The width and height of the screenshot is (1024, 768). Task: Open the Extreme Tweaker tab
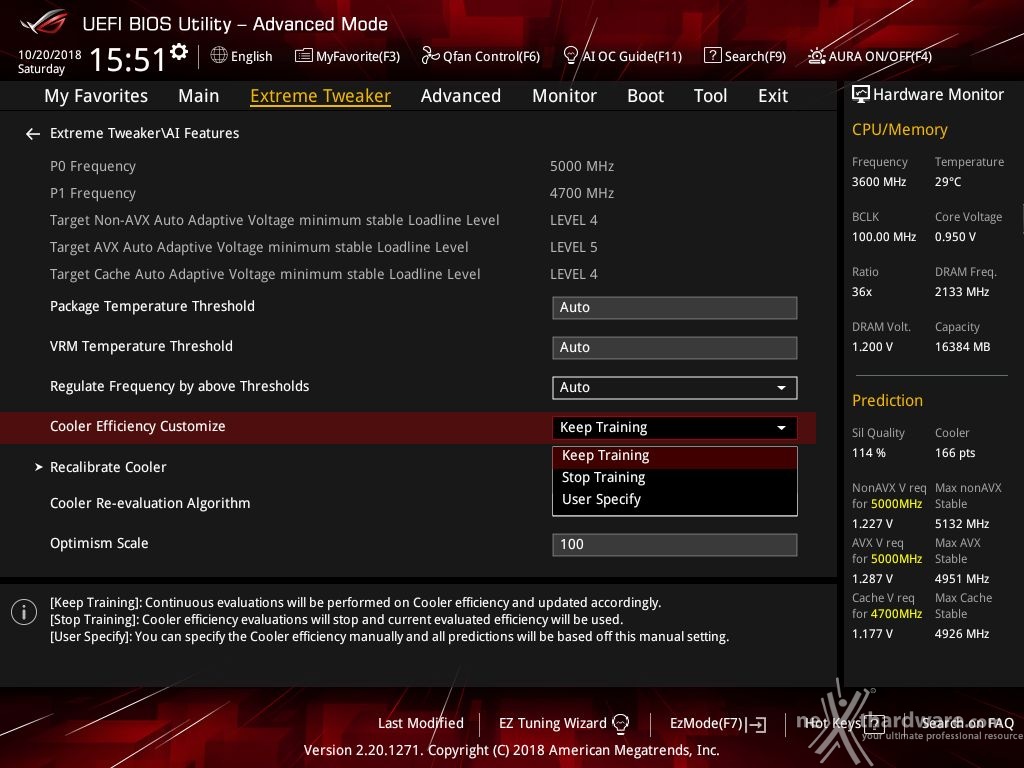(320, 96)
